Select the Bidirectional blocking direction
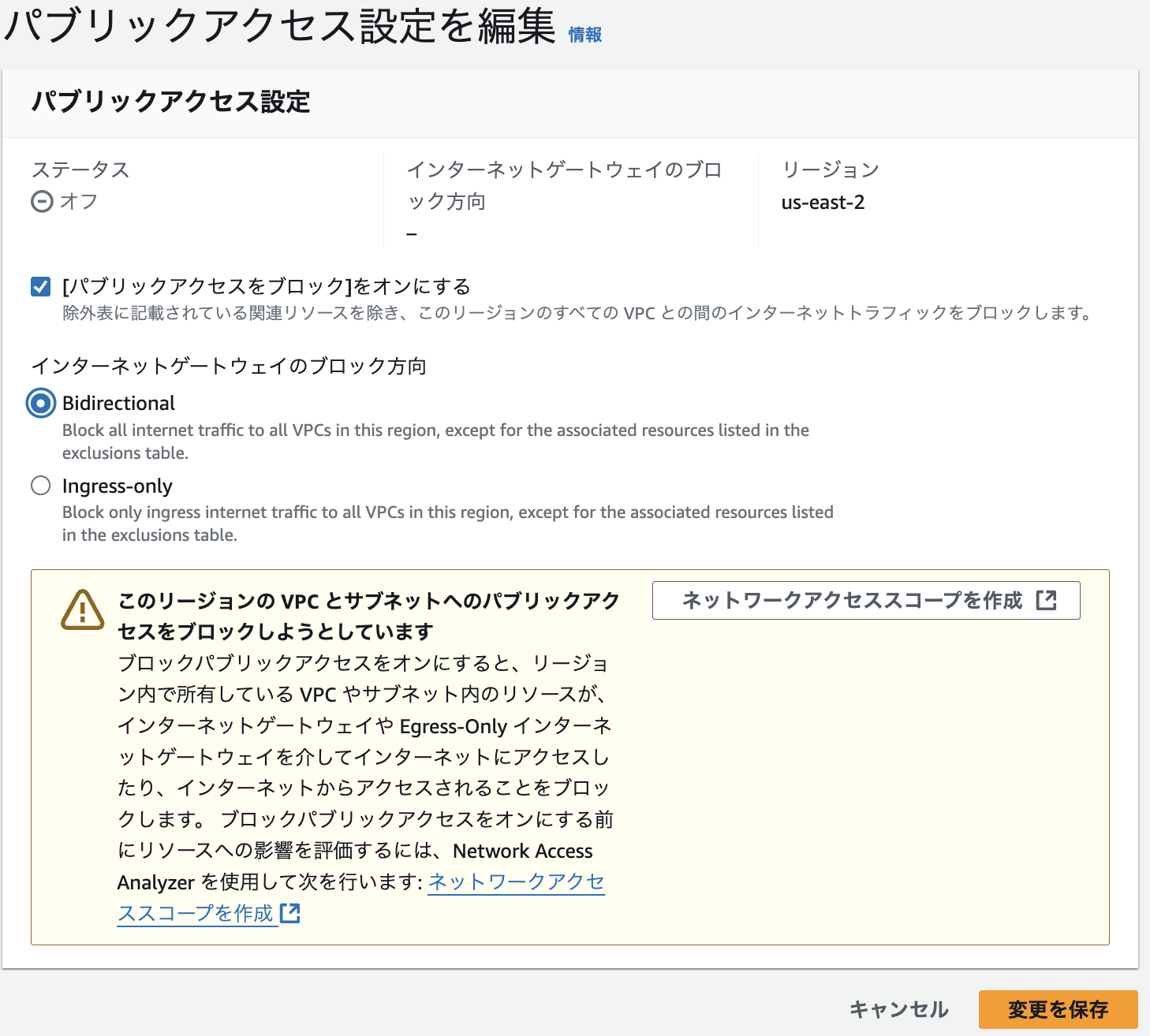This screenshot has height=1036, width=1150. (40, 403)
